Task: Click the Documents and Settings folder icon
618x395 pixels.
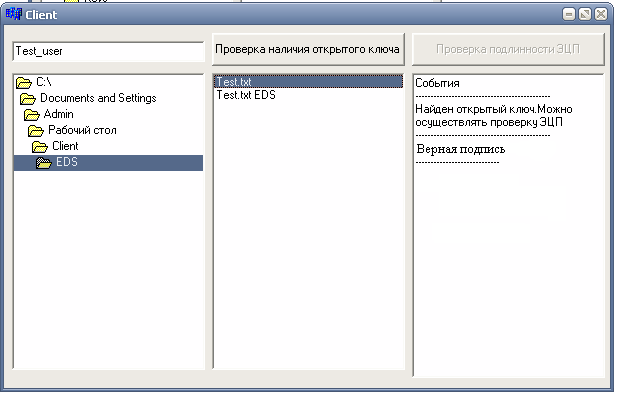Action: click(x=28, y=99)
